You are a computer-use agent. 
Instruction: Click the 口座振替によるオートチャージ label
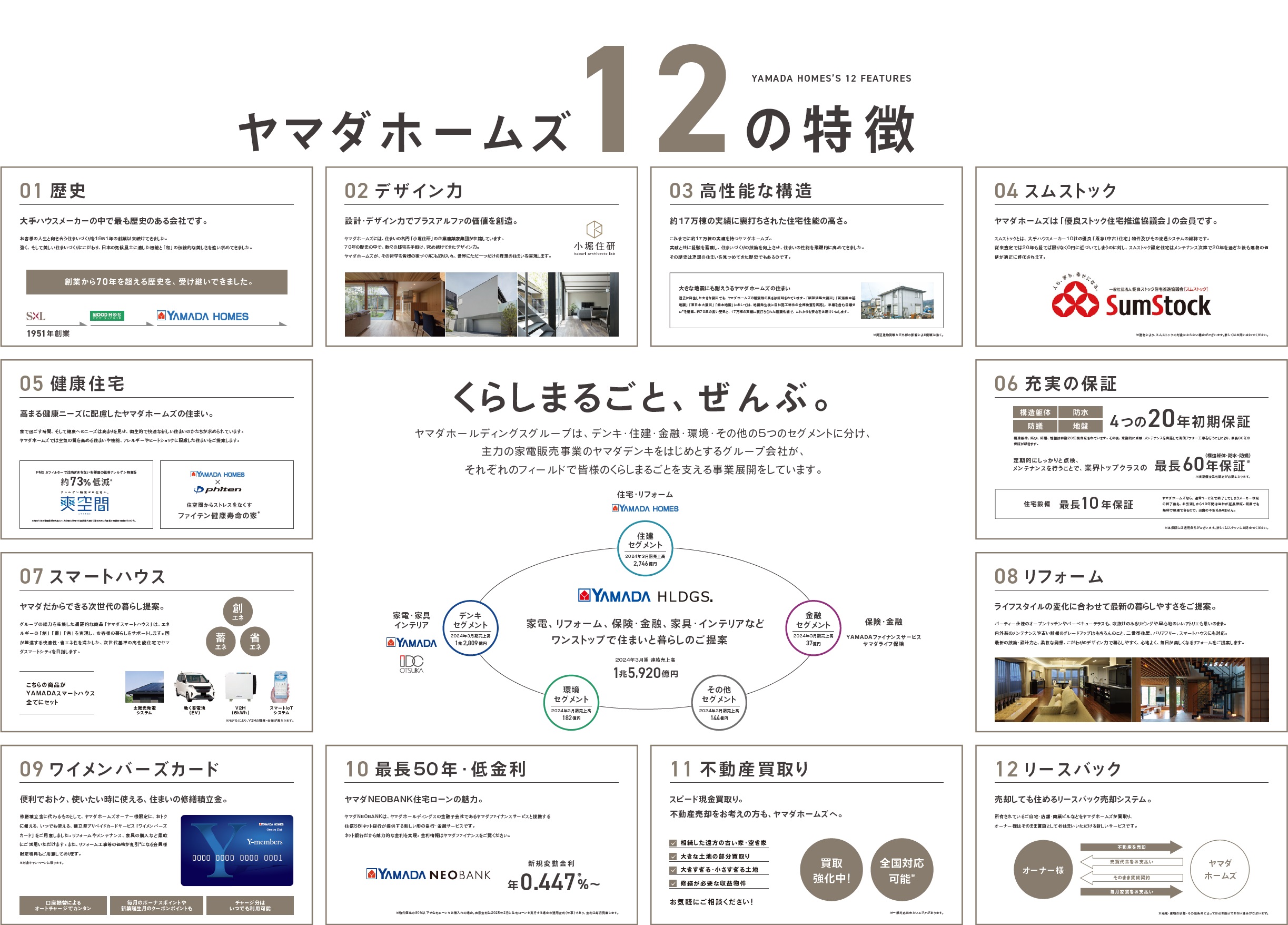pos(63,905)
